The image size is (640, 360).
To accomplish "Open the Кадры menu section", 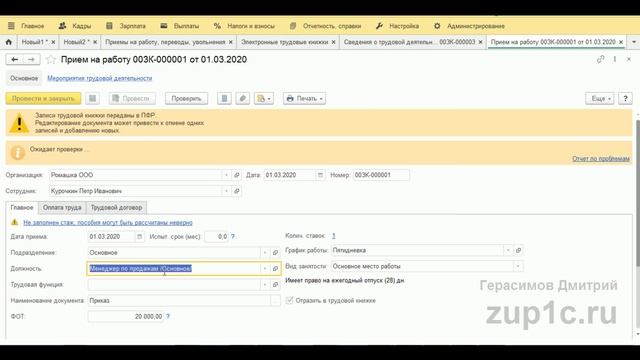I will [75, 26].
